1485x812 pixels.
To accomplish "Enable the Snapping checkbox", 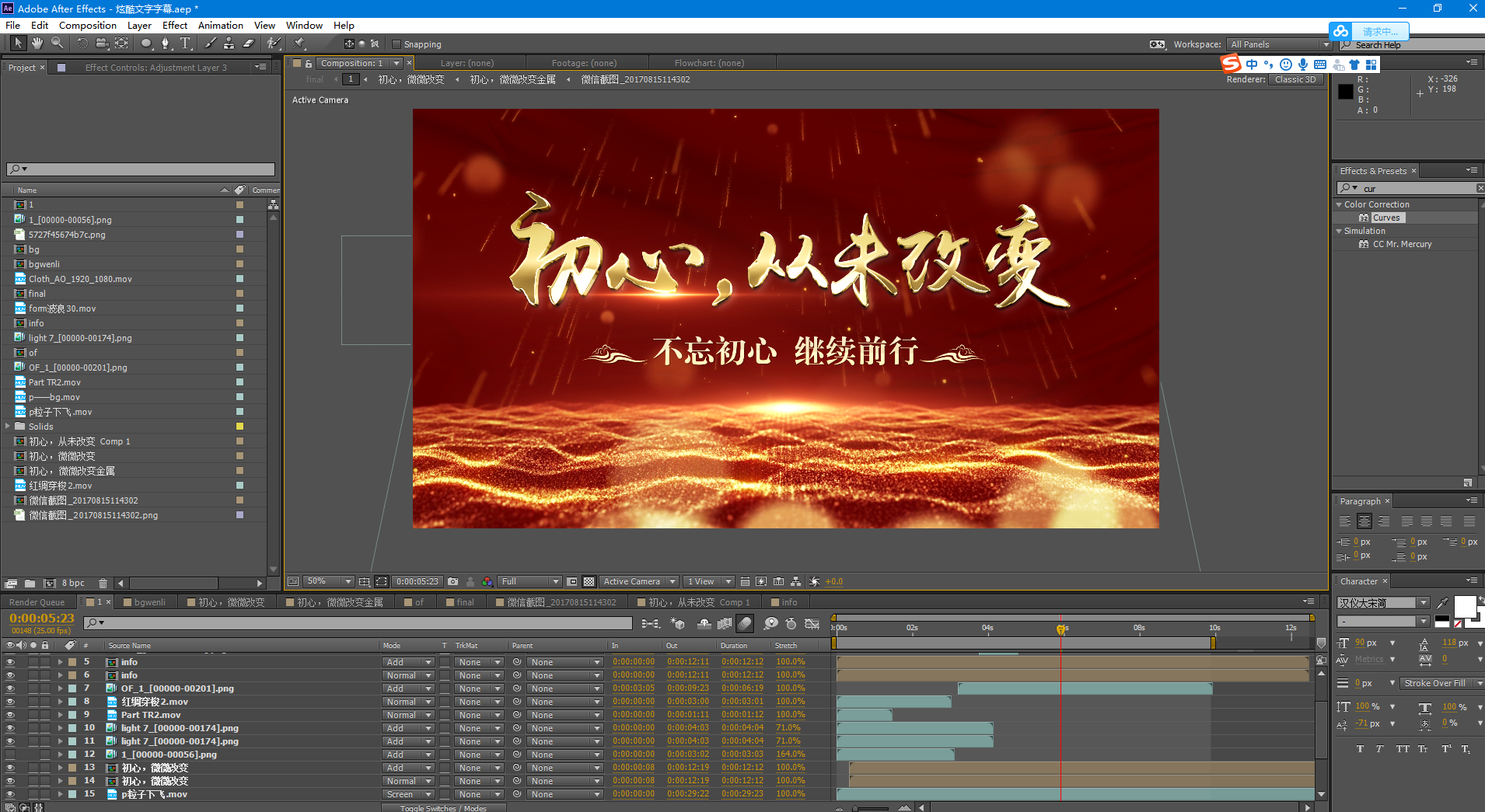I will pyautogui.click(x=397, y=44).
